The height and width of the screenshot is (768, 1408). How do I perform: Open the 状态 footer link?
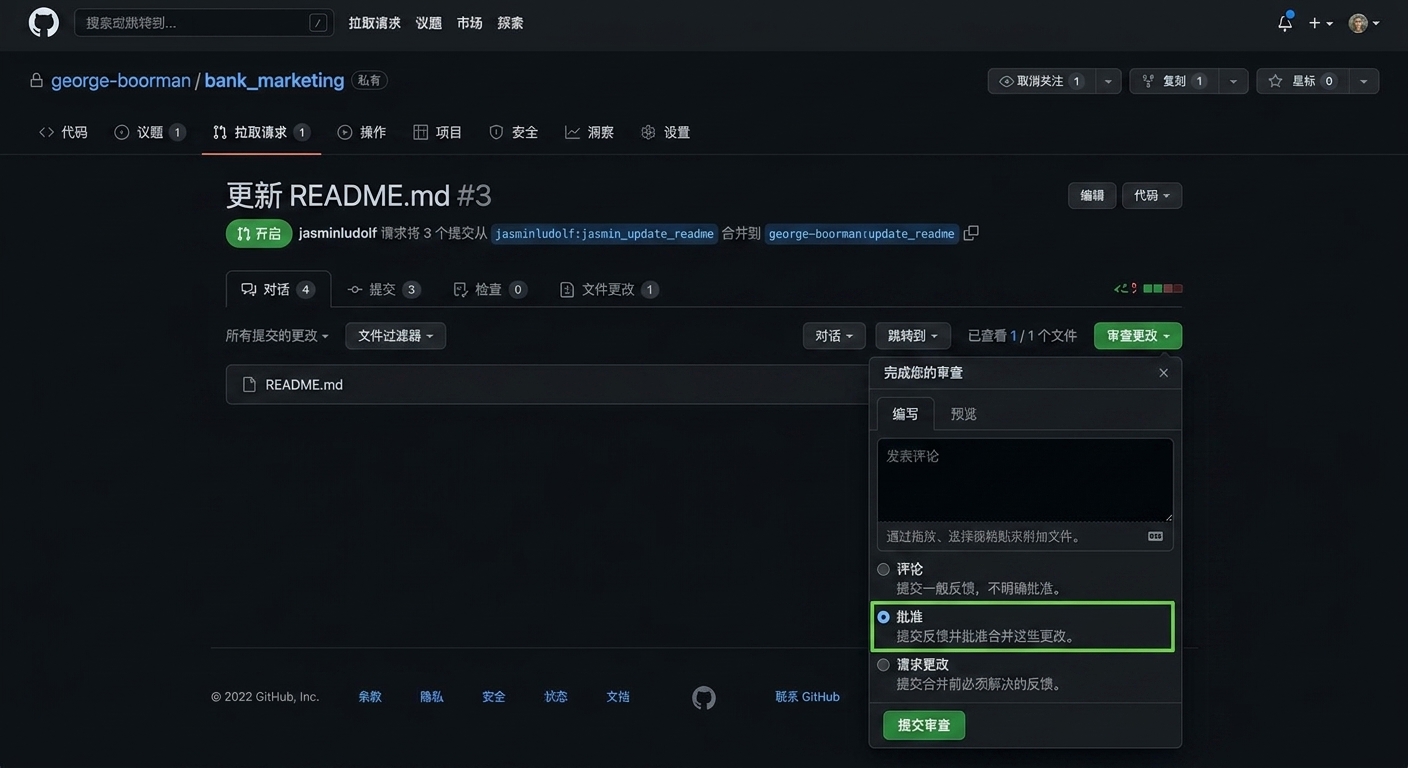(556, 697)
